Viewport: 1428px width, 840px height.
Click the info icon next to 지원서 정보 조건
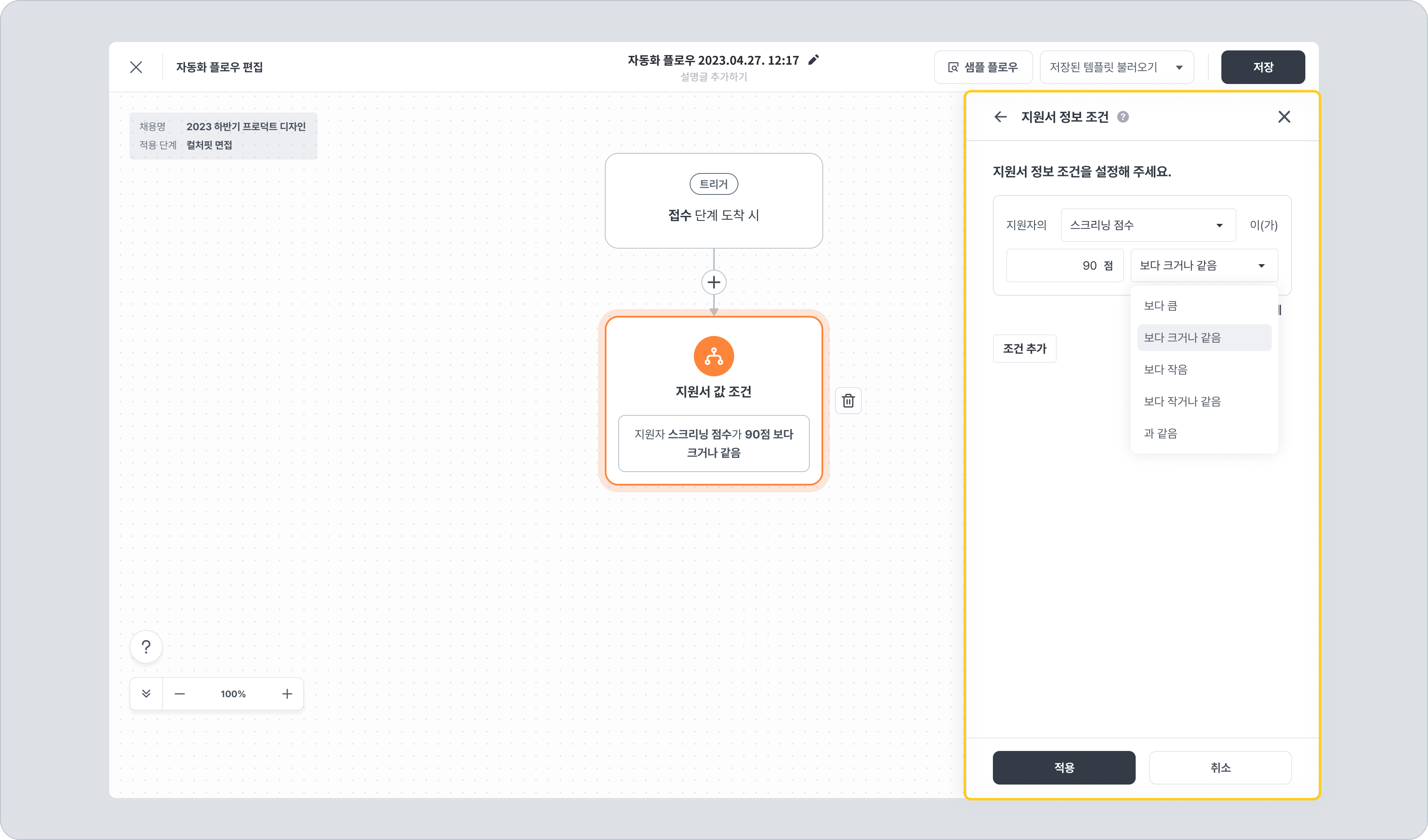[1123, 117]
